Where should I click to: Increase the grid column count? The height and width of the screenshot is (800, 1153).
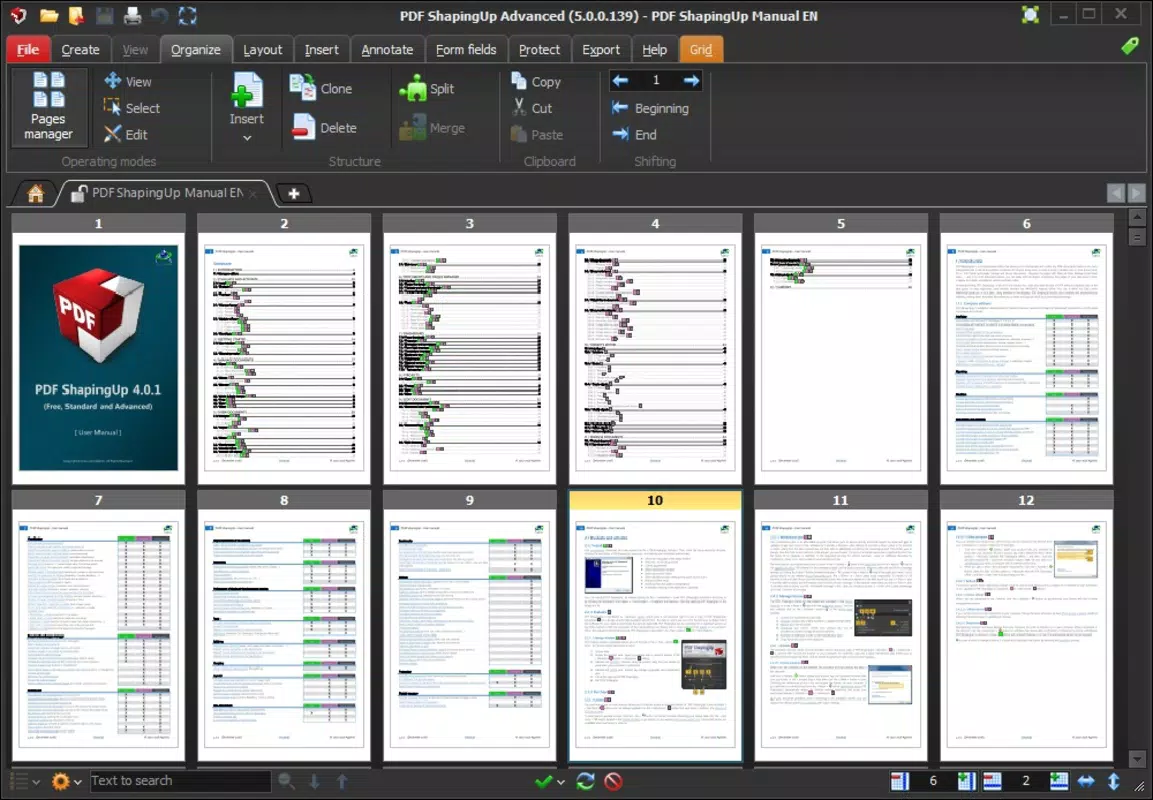coord(966,781)
